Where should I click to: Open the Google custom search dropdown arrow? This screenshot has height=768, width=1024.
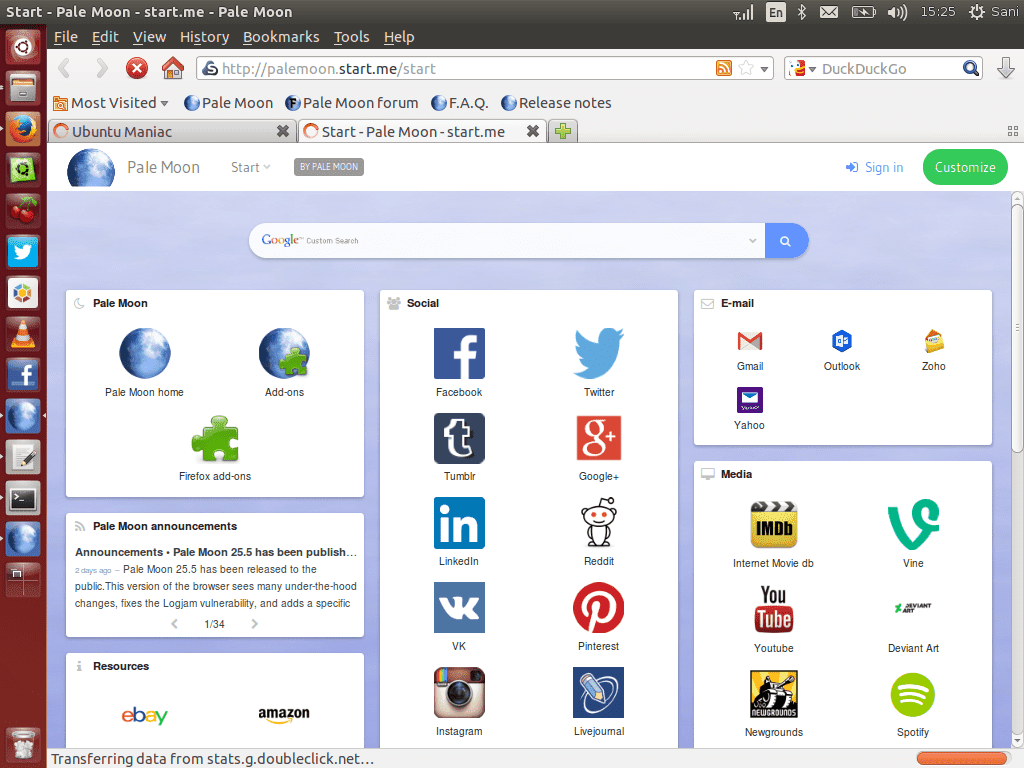752,240
